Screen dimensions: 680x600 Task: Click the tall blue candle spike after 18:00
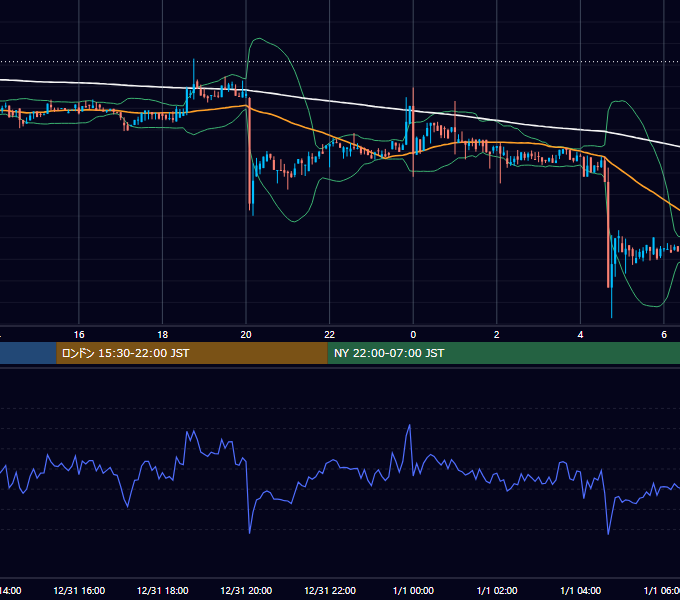pyautogui.click(x=193, y=78)
